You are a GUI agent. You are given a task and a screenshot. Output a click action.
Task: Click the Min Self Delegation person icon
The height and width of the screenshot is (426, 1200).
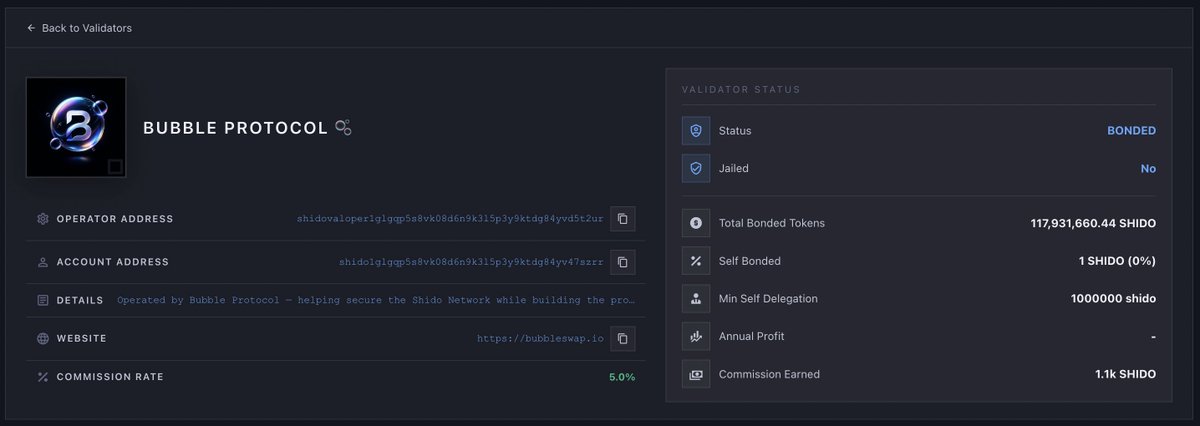[x=696, y=298]
